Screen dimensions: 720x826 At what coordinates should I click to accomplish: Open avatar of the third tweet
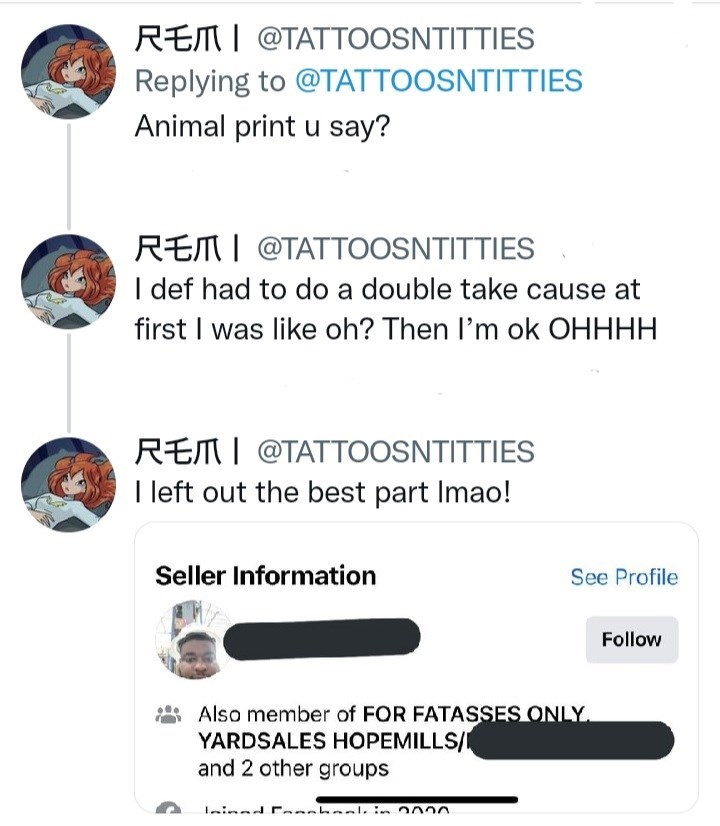pyautogui.click(x=68, y=485)
